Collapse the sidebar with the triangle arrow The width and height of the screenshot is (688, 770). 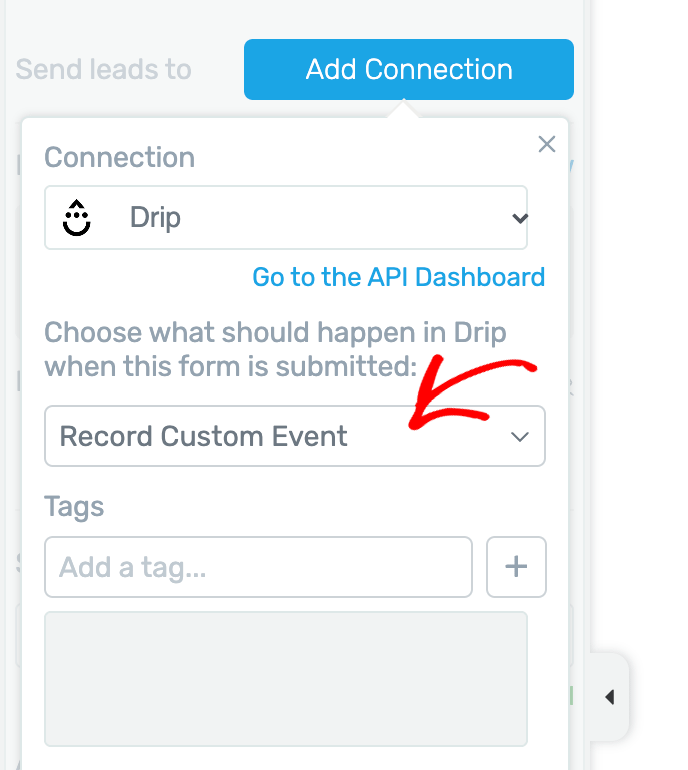pyautogui.click(x=609, y=697)
